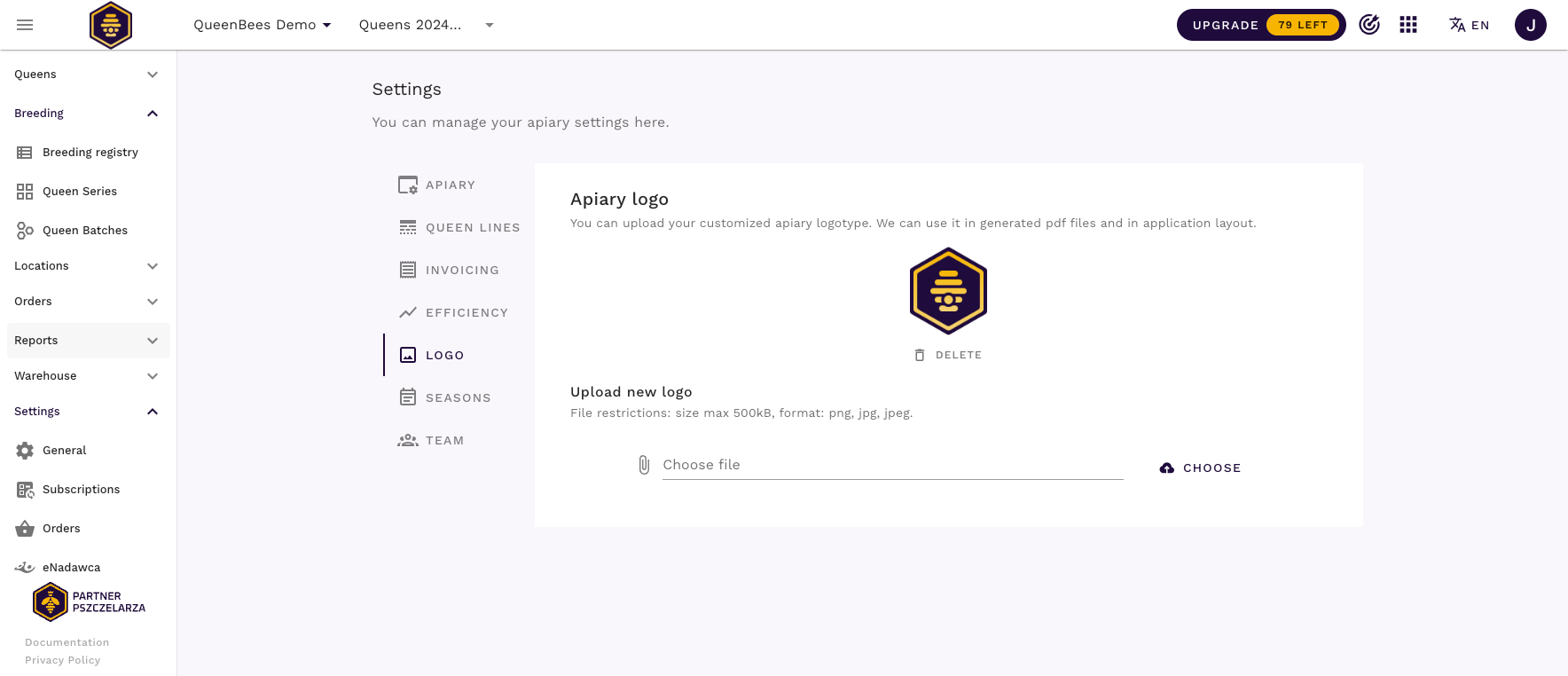Expand the Locations sidebar section
Image resolution: width=1568 pixels, height=676 pixels.
tap(87, 266)
